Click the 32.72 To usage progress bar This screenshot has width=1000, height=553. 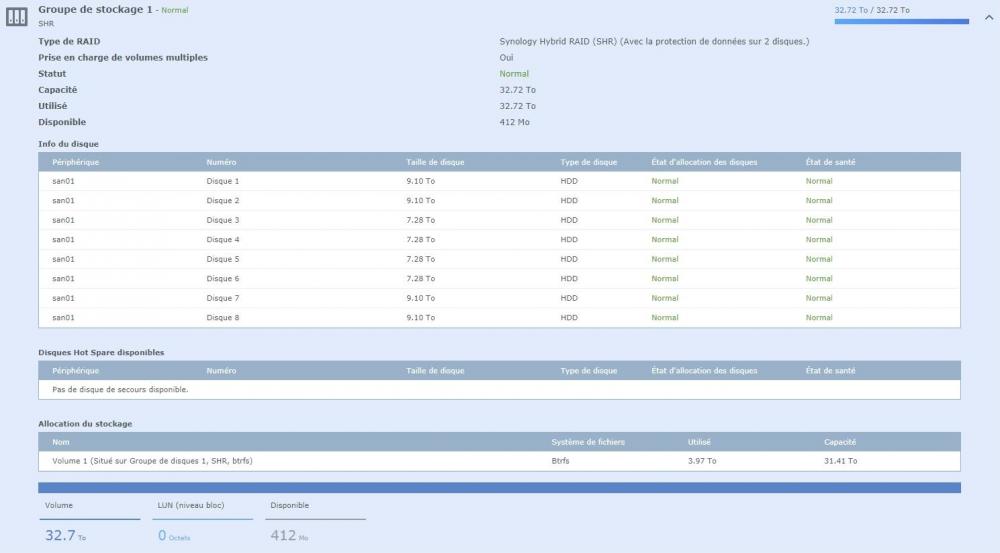901,21
